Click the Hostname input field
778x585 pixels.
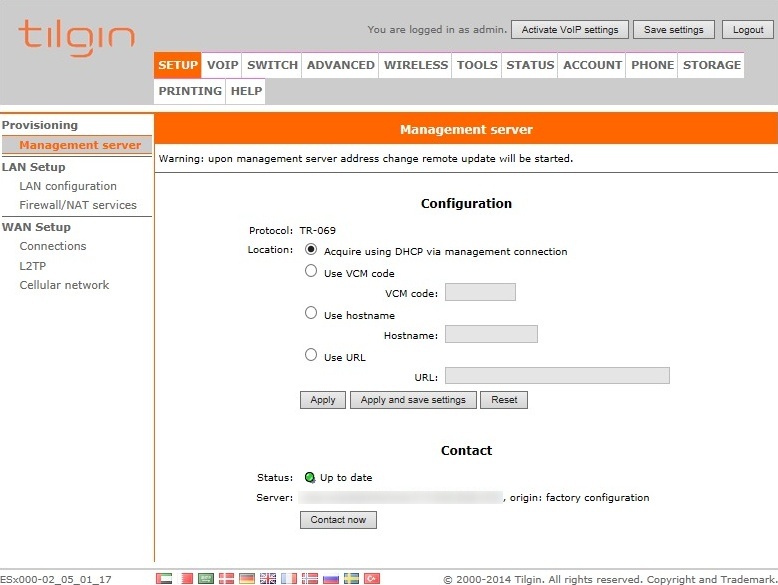pyautogui.click(x=491, y=334)
